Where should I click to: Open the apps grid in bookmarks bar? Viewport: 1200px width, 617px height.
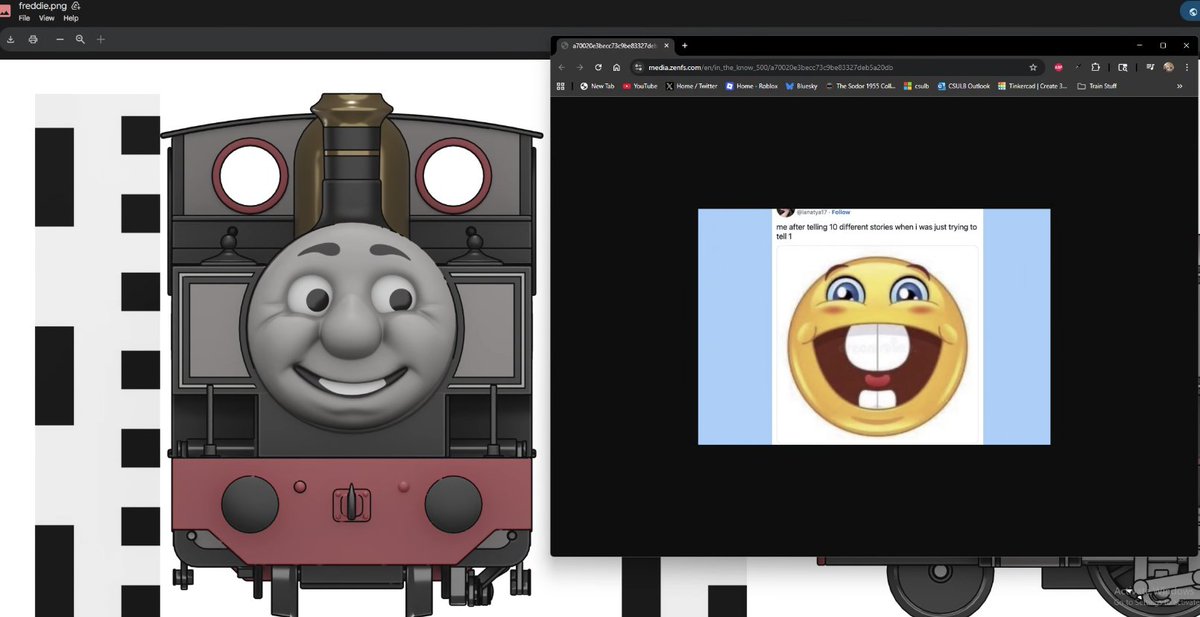560,86
